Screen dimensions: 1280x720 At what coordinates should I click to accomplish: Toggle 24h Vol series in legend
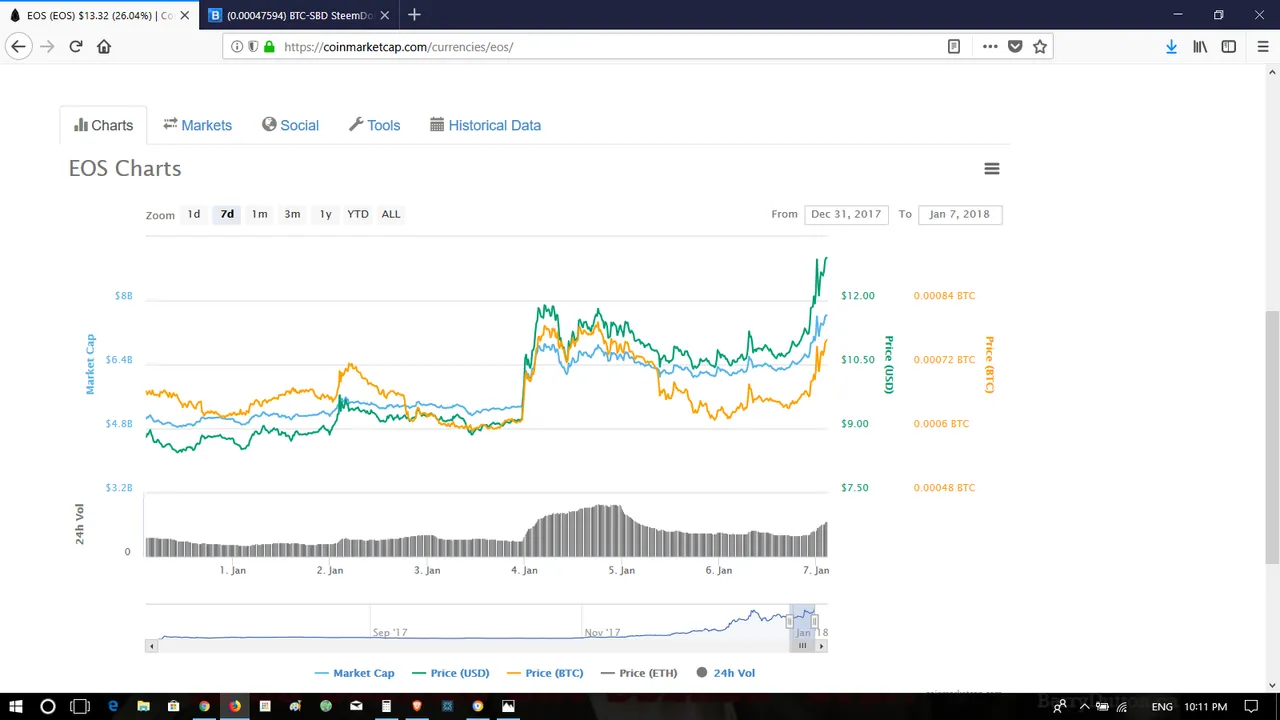click(725, 673)
